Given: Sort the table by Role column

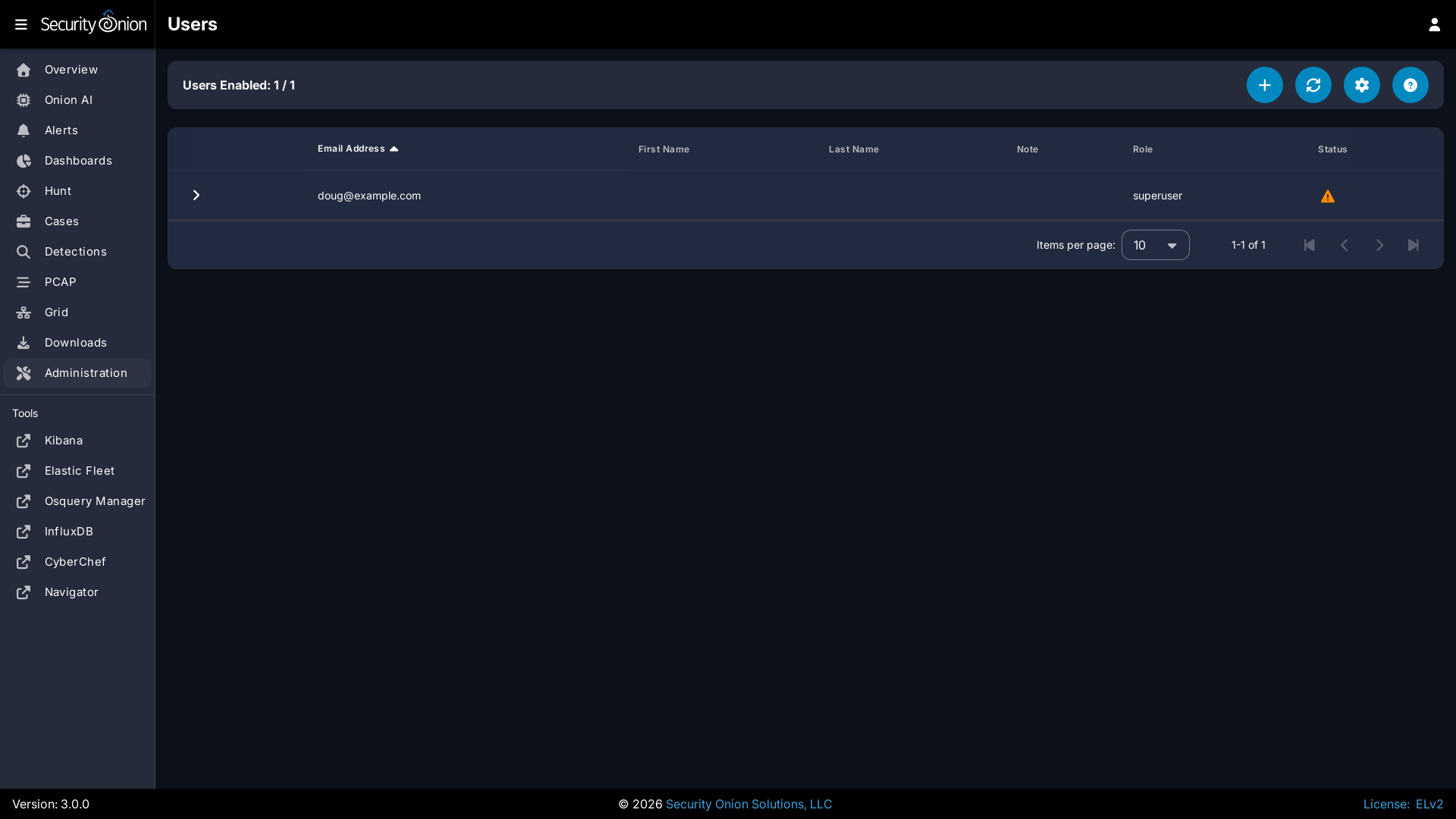Looking at the screenshot, I should click(x=1142, y=149).
